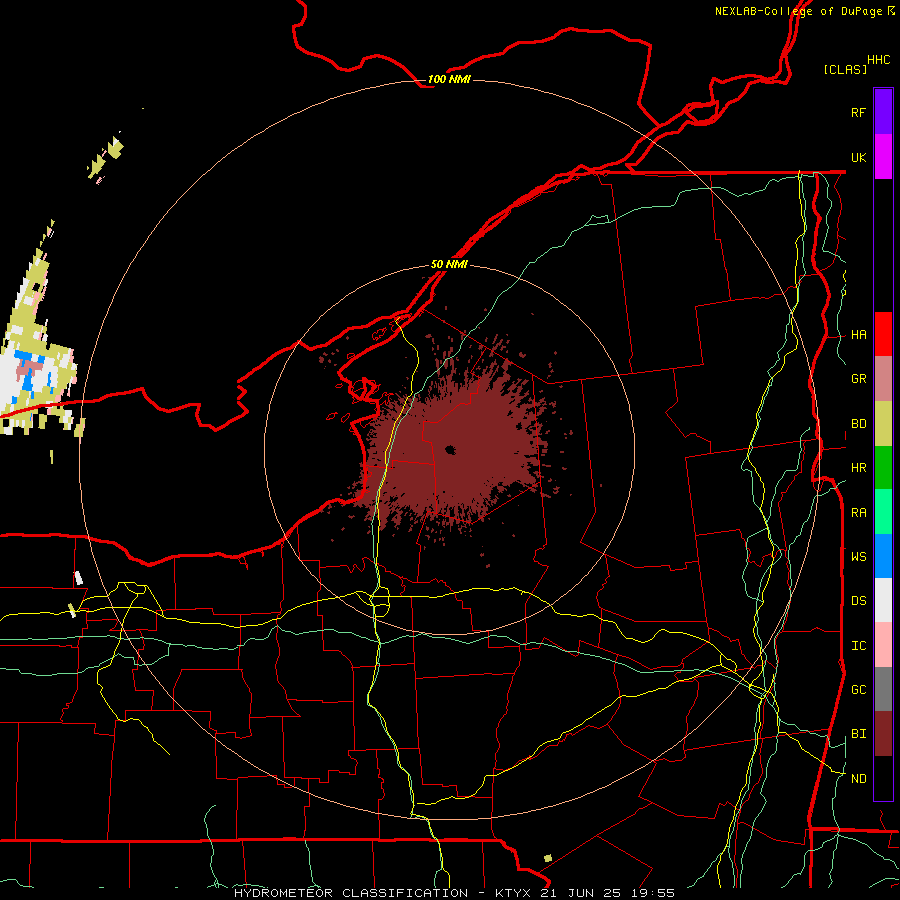Click the HYDROMETEOR CLASSIFICATION title text

351,893
